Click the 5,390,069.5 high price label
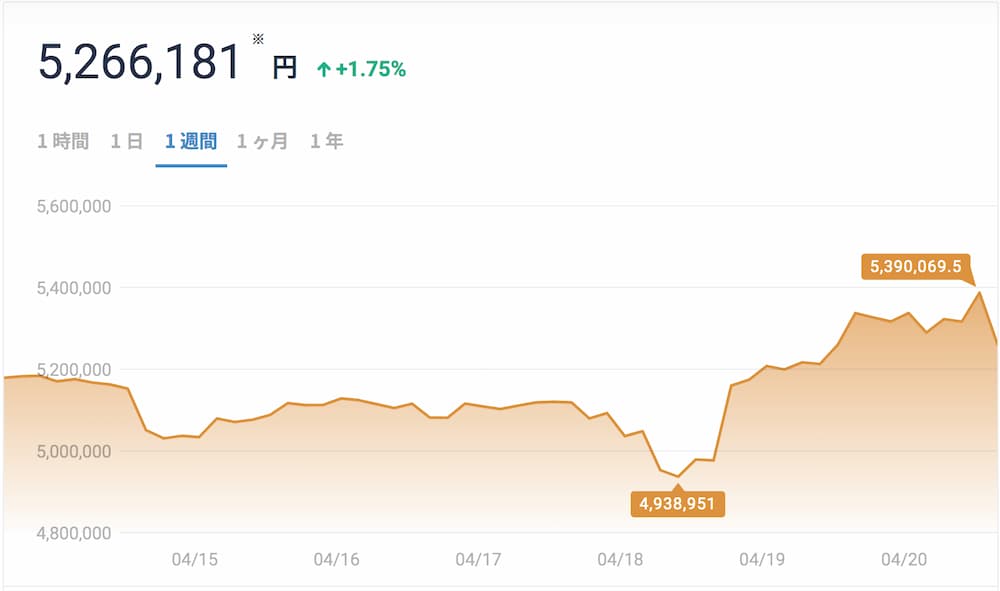This screenshot has height=591, width=1000. point(915,266)
